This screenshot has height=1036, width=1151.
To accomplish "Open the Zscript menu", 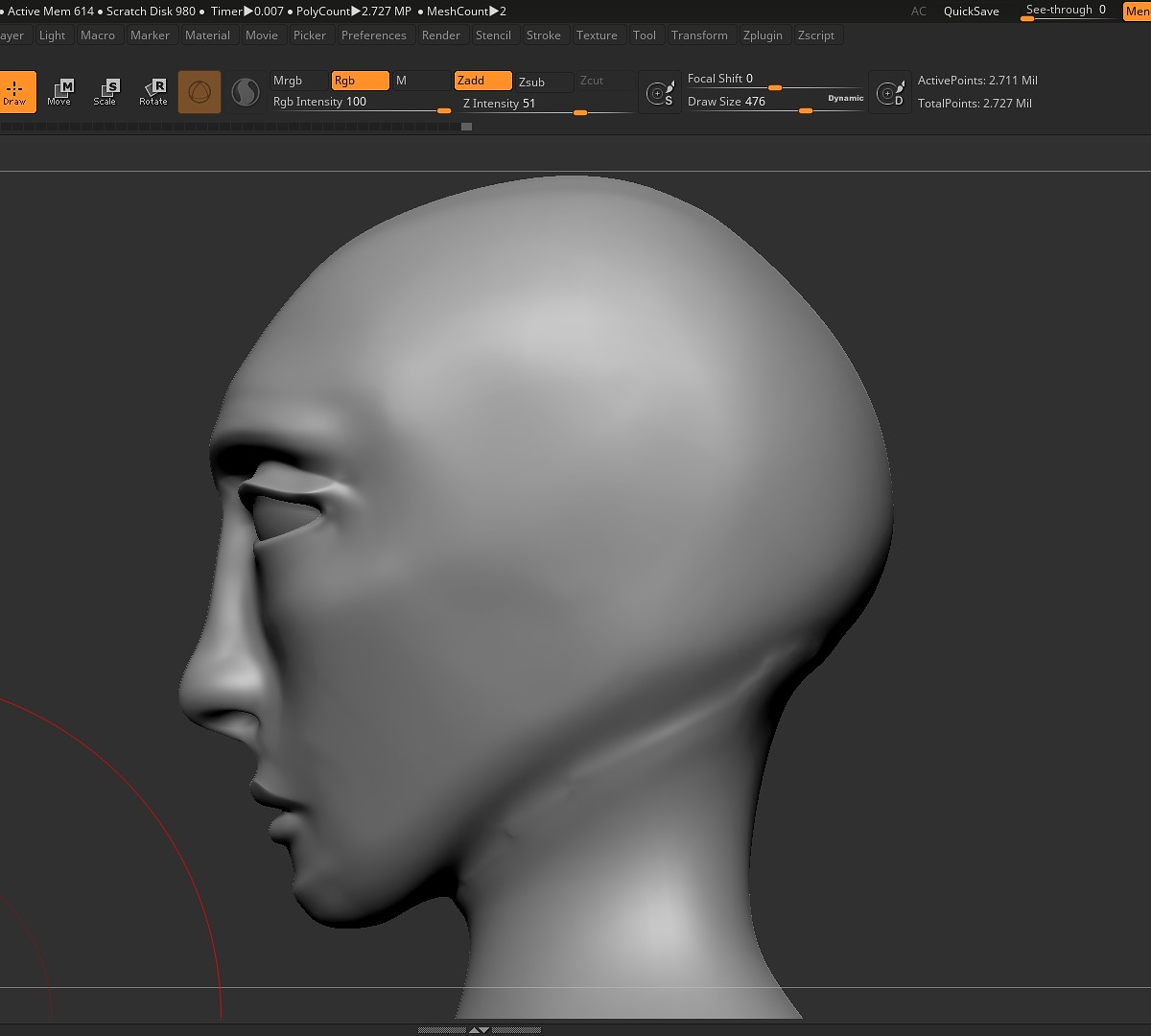I will coord(816,35).
